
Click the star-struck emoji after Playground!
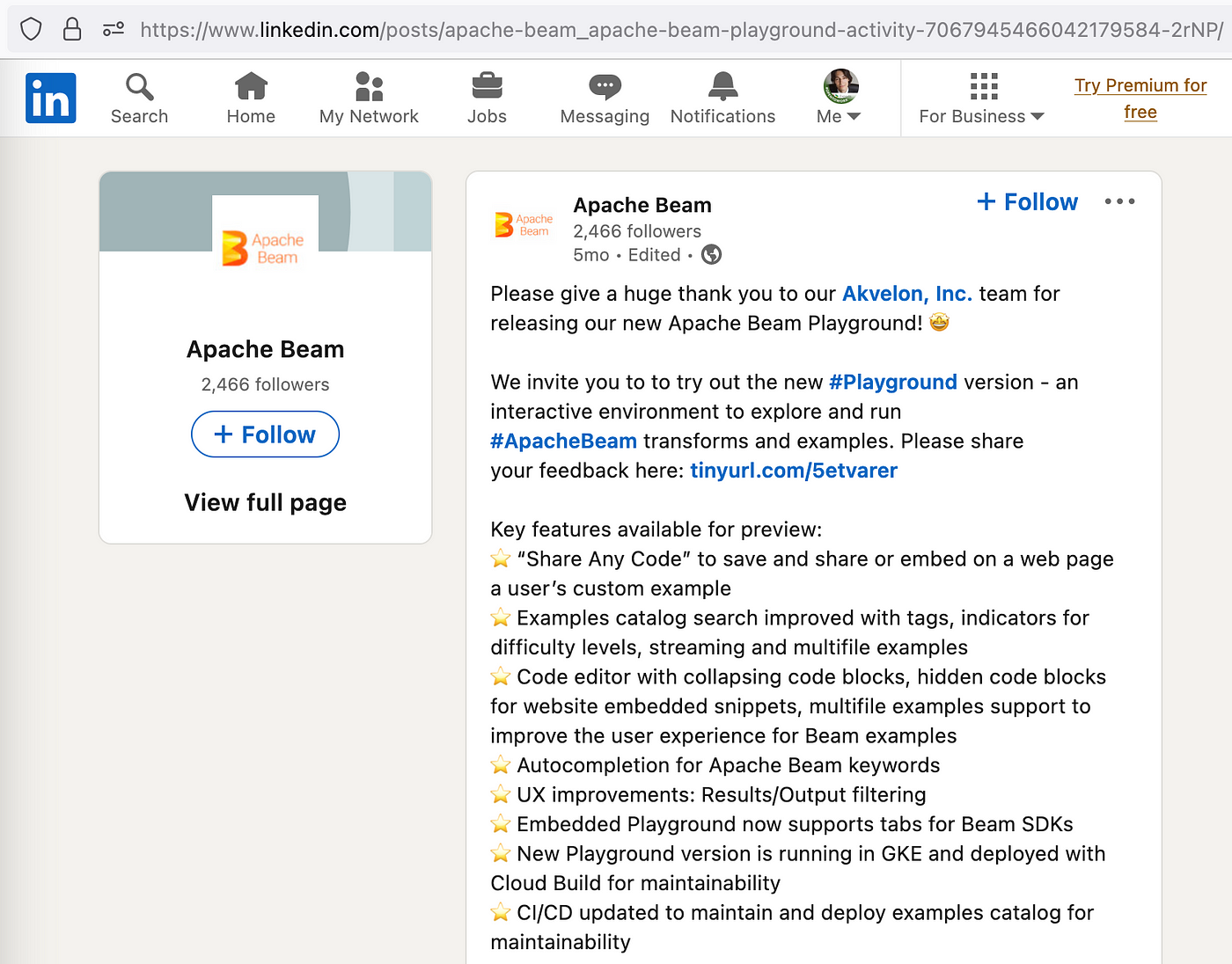pos(940,323)
